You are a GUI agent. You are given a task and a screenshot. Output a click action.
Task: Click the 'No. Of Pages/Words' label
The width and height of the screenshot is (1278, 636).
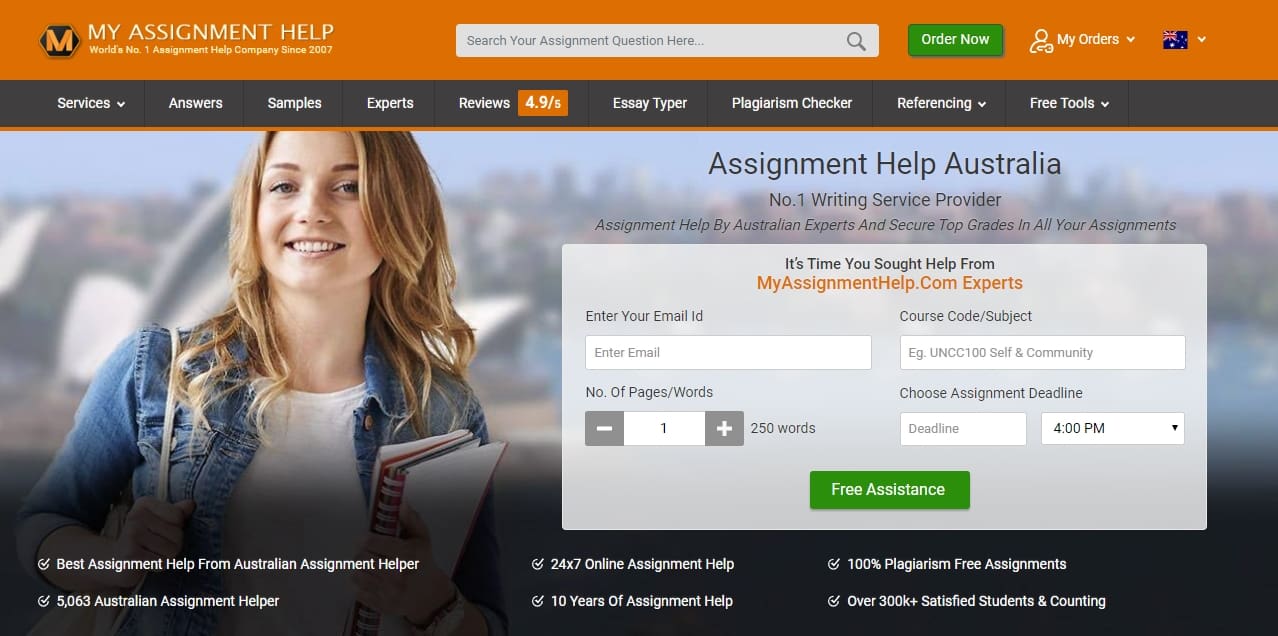649,392
